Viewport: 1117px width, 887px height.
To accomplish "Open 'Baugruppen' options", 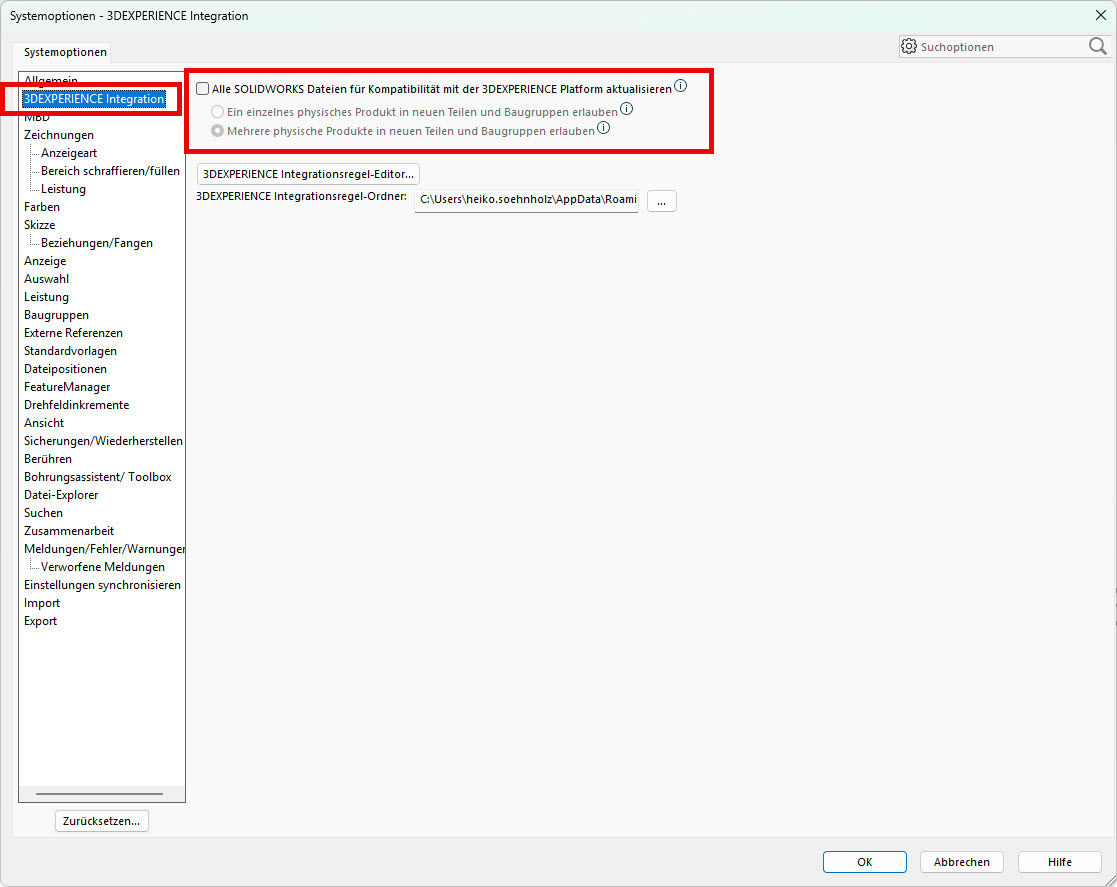I will (x=56, y=315).
